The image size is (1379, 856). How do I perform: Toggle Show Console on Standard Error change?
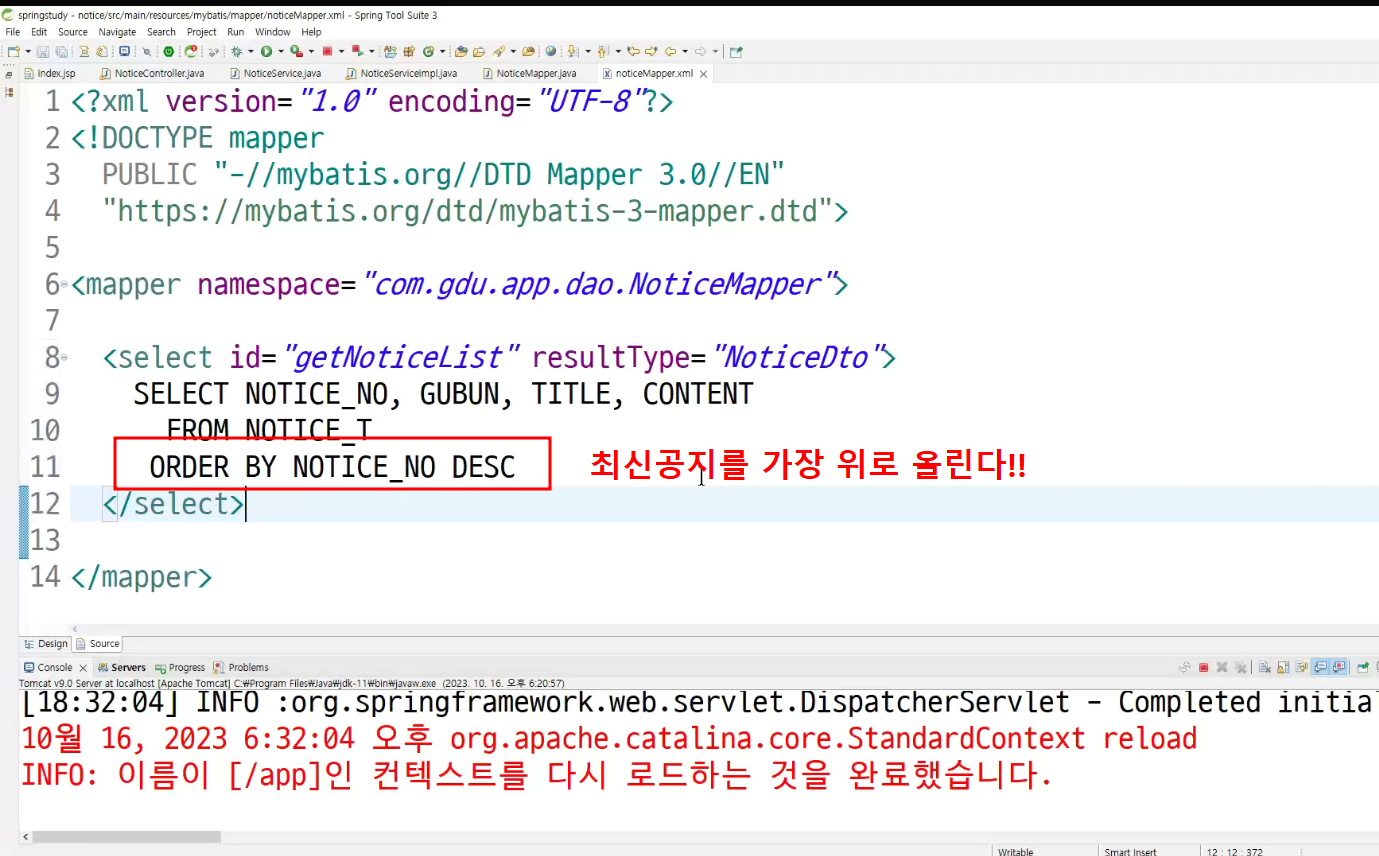[x=1339, y=667]
